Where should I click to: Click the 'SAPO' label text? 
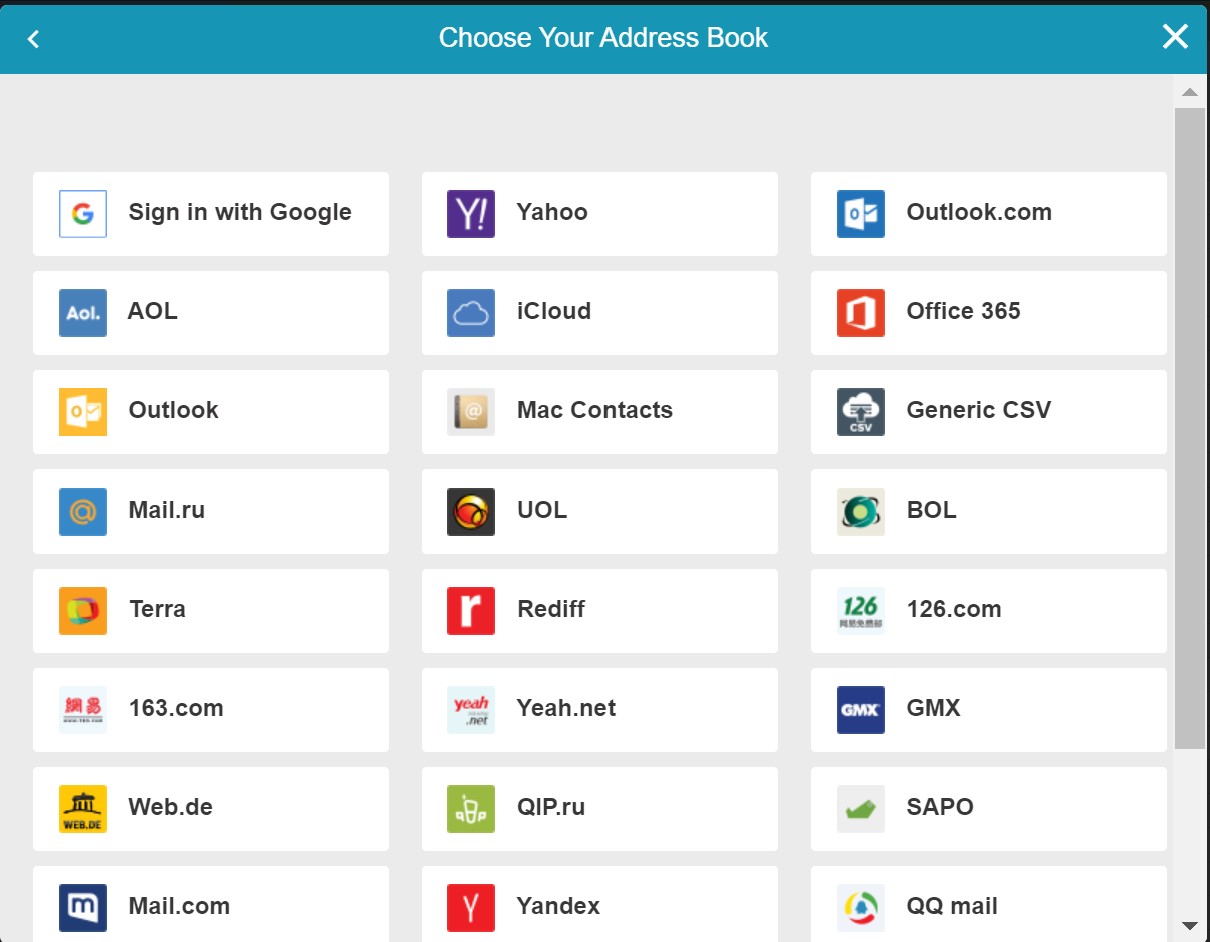pos(940,807)
